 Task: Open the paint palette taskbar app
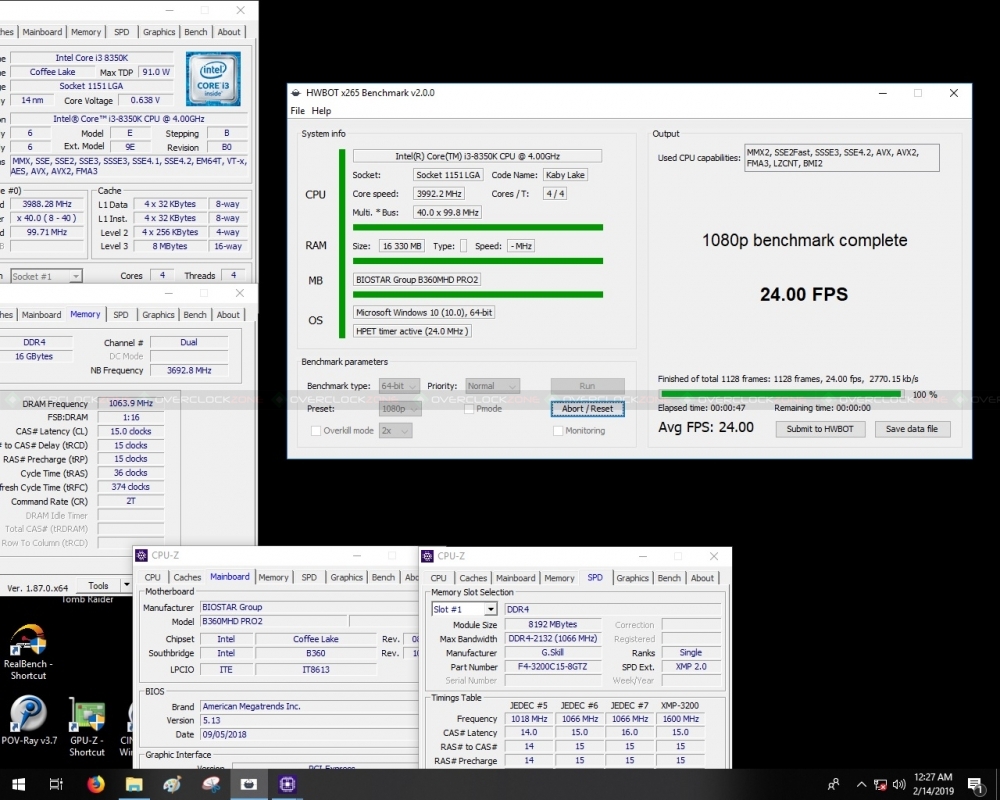point(172,784)
